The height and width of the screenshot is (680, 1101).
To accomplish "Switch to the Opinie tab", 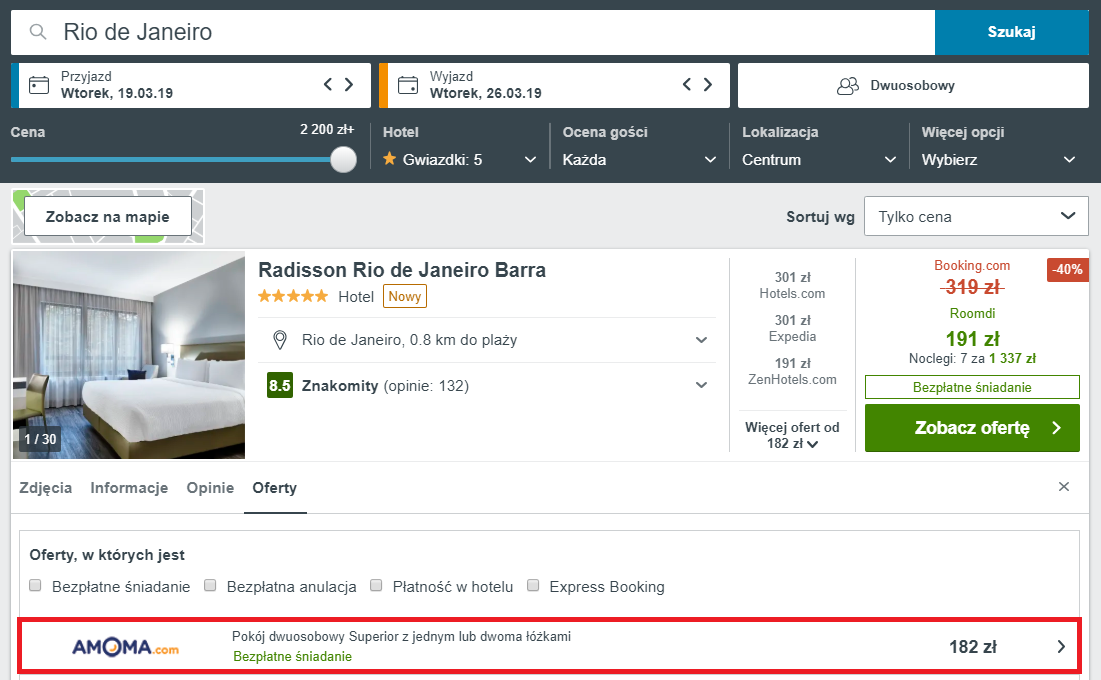I will (x=210, y=488).
